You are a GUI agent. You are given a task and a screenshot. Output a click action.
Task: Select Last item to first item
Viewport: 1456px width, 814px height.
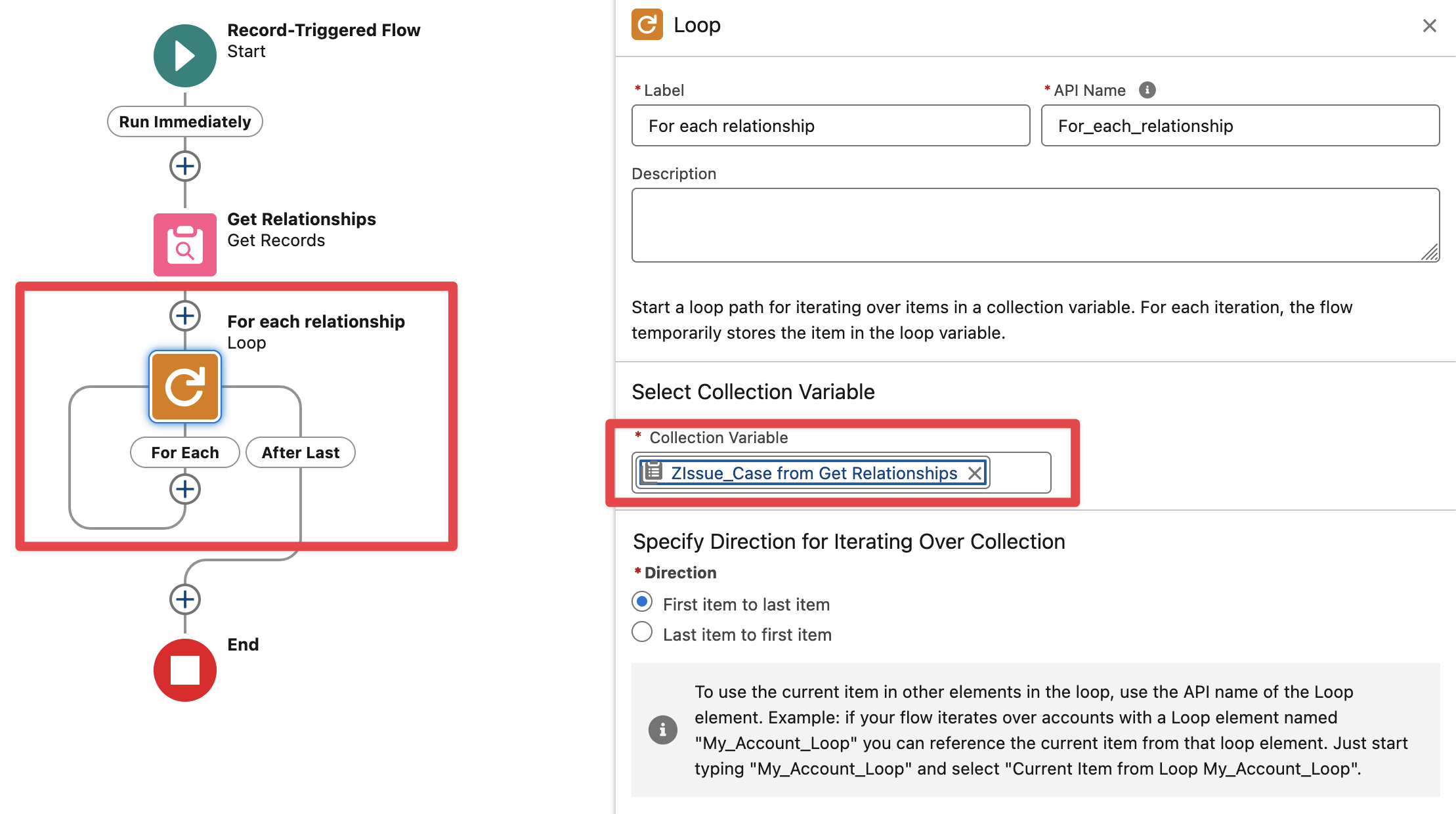tap(642, 632)
